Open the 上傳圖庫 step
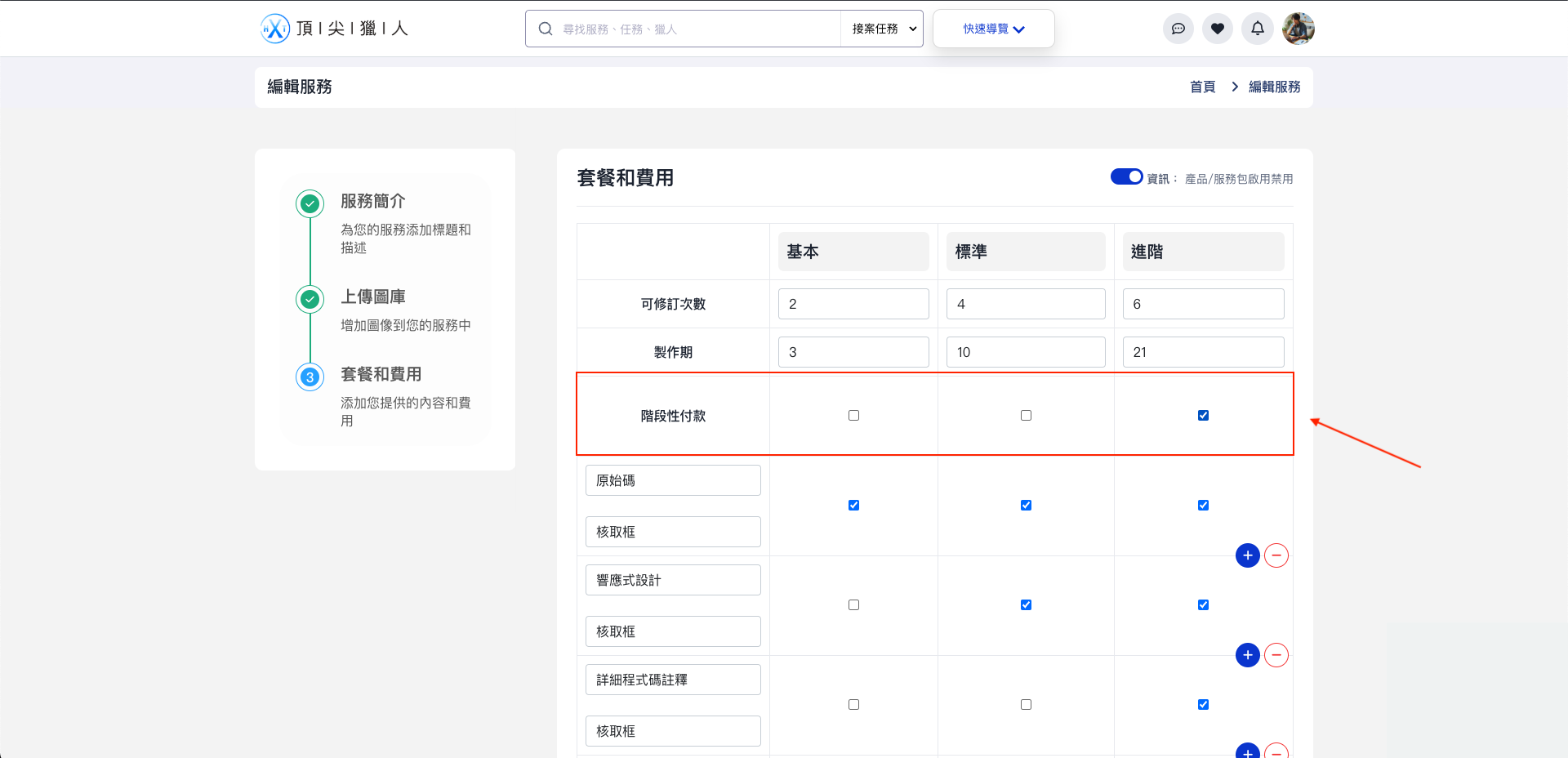This screenshot has height=758, width=1568. (372, 297)
